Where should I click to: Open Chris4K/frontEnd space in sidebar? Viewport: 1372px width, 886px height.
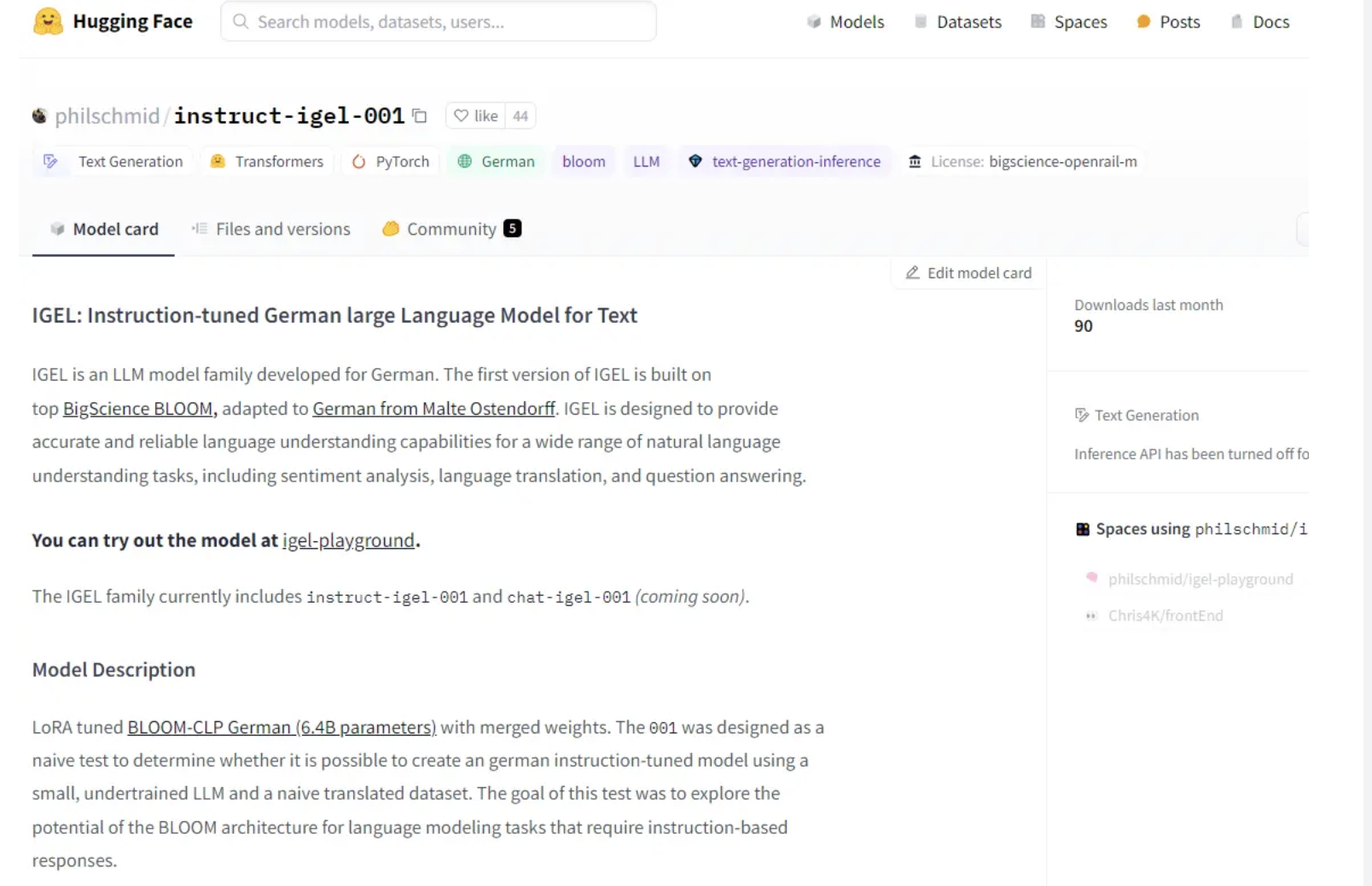point(1166,615)
